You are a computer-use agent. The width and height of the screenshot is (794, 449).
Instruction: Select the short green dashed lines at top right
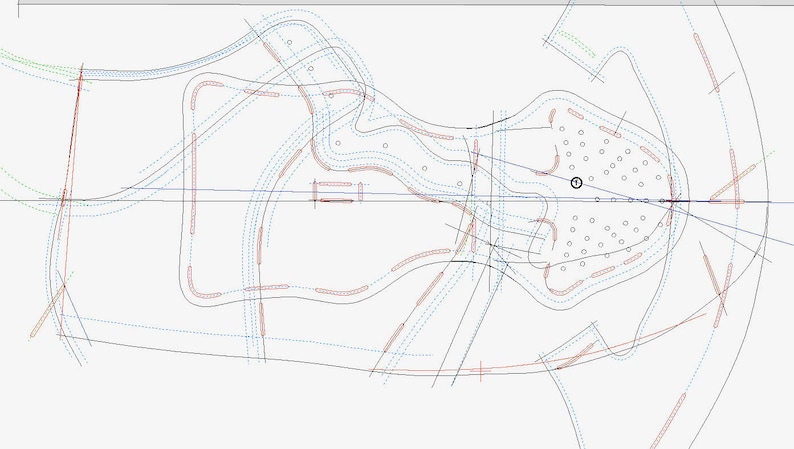tap(577, 43)
